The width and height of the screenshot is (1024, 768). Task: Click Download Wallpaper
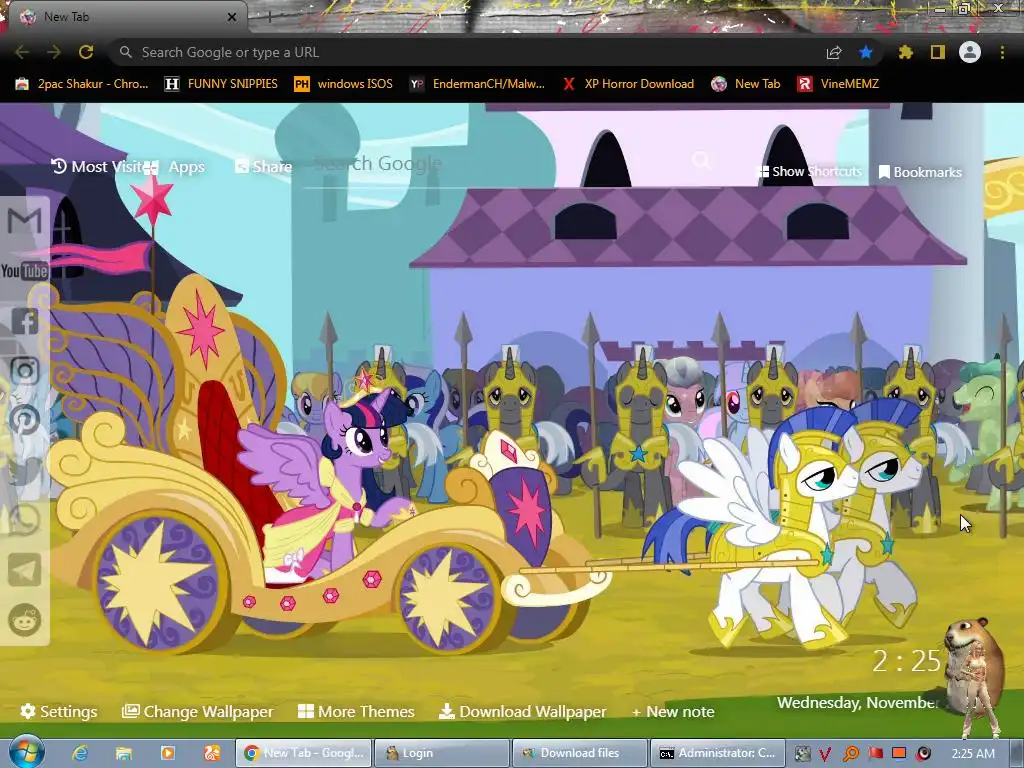coord(522,711)
